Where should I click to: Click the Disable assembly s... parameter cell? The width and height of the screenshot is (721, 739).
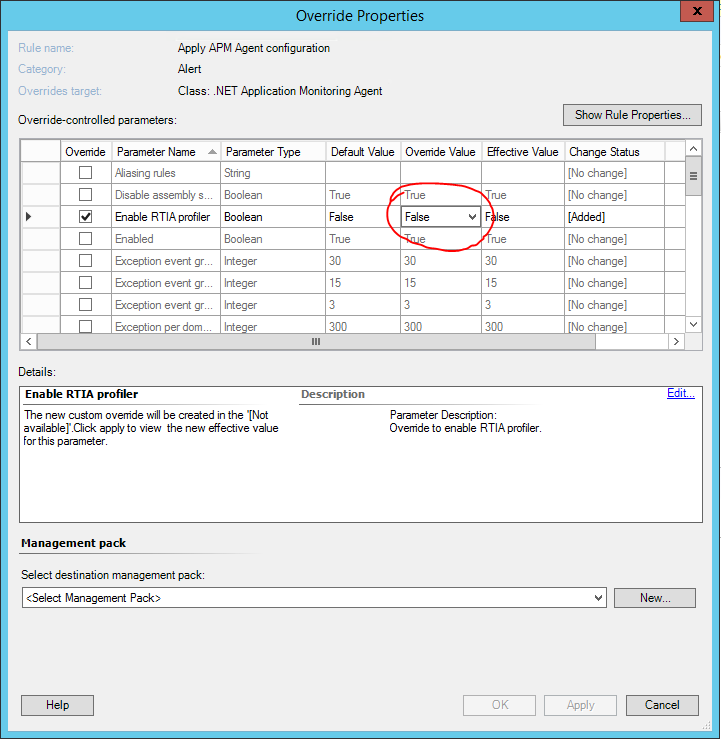(166, 195)
